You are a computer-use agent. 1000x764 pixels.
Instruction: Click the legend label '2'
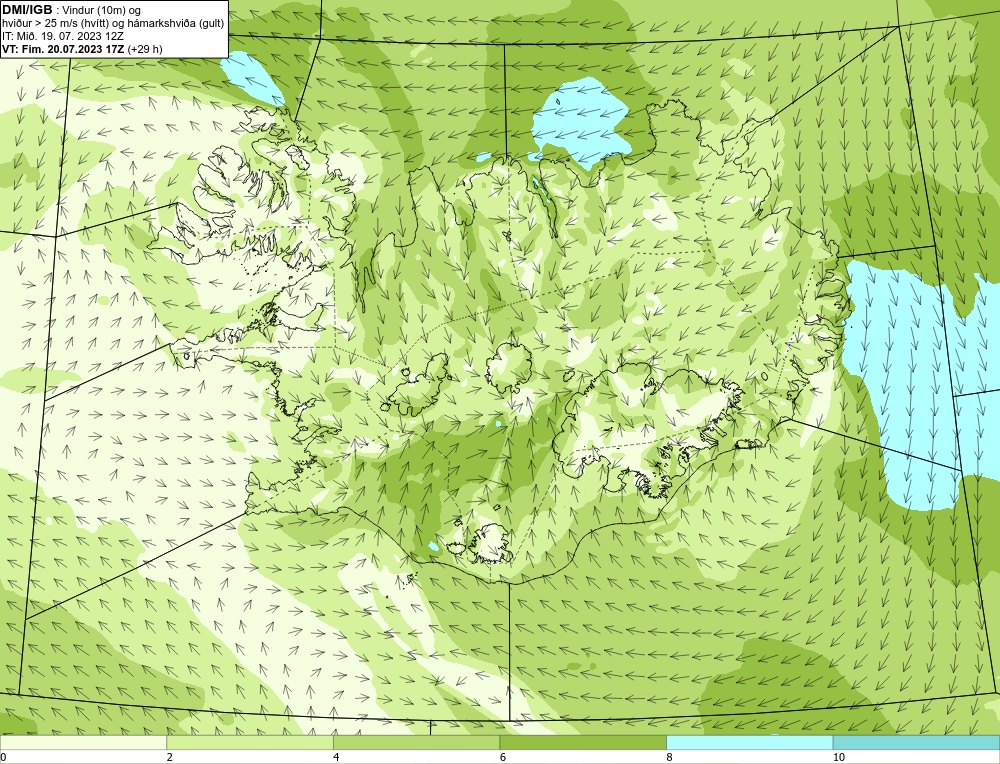click(x=170, y=757)
